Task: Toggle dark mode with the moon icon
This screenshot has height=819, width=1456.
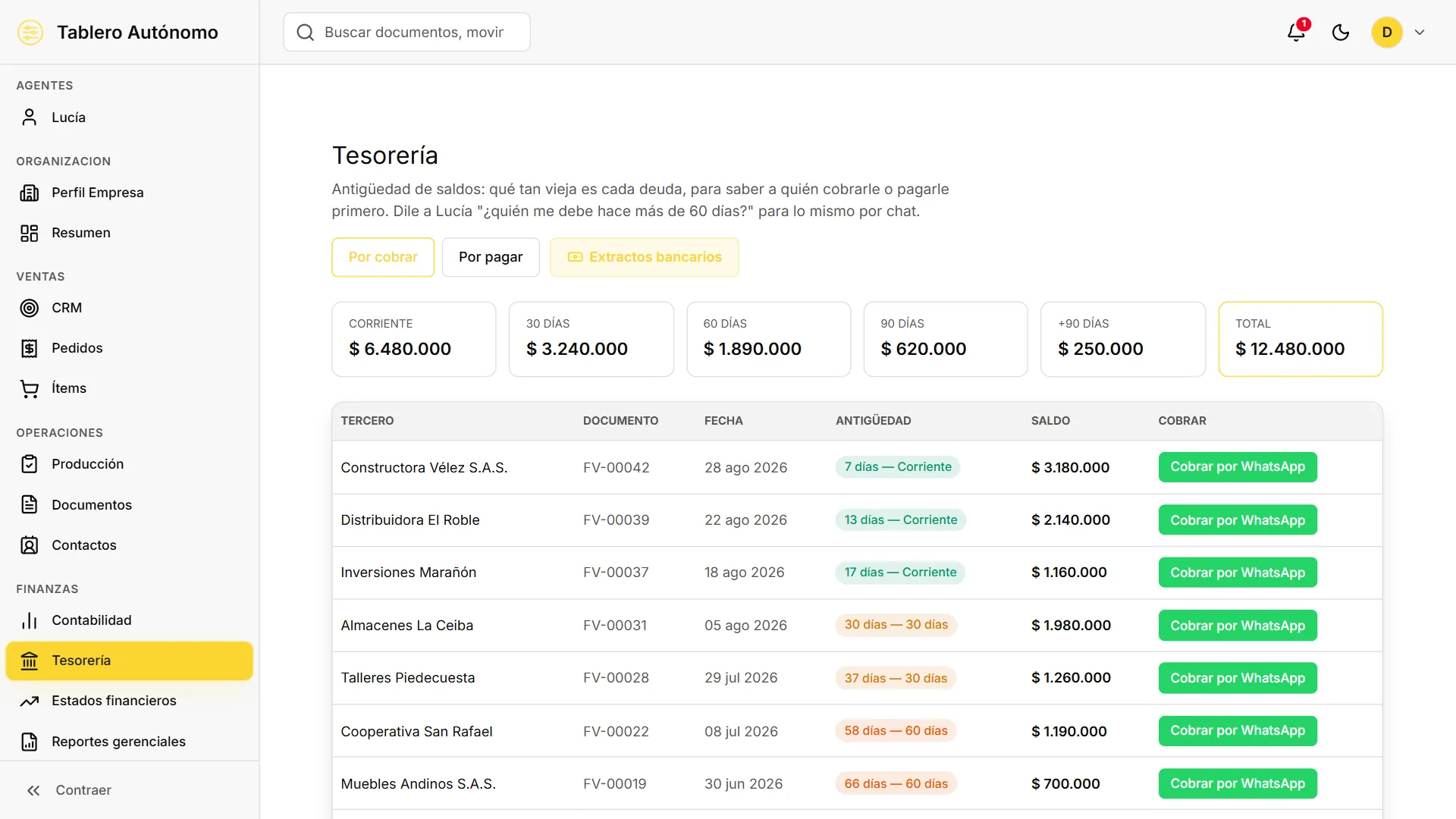Action: coord(1341,32)
